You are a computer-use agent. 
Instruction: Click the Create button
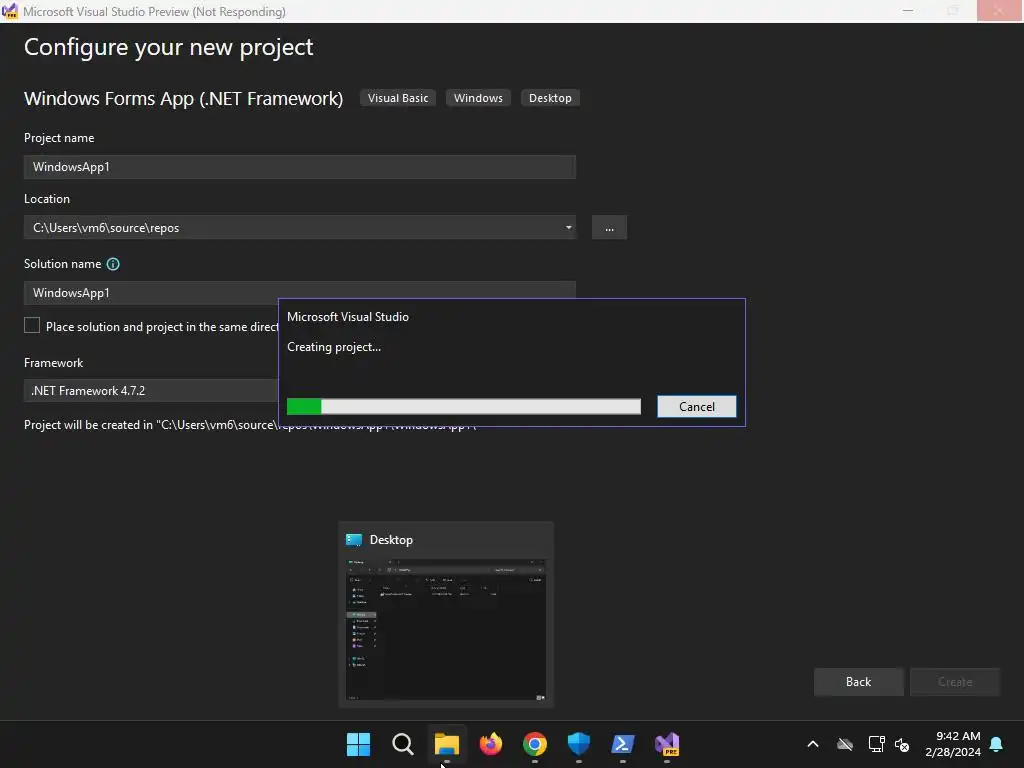pos(955,682)
